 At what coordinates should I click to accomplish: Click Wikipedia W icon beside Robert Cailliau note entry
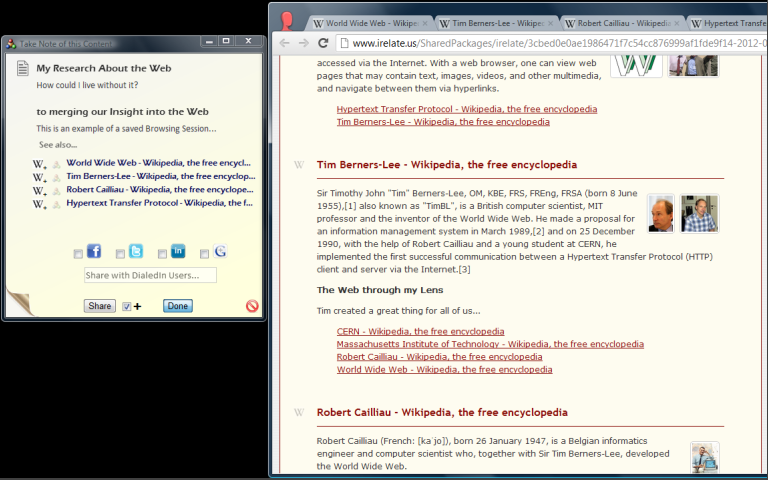pos(39,191)
